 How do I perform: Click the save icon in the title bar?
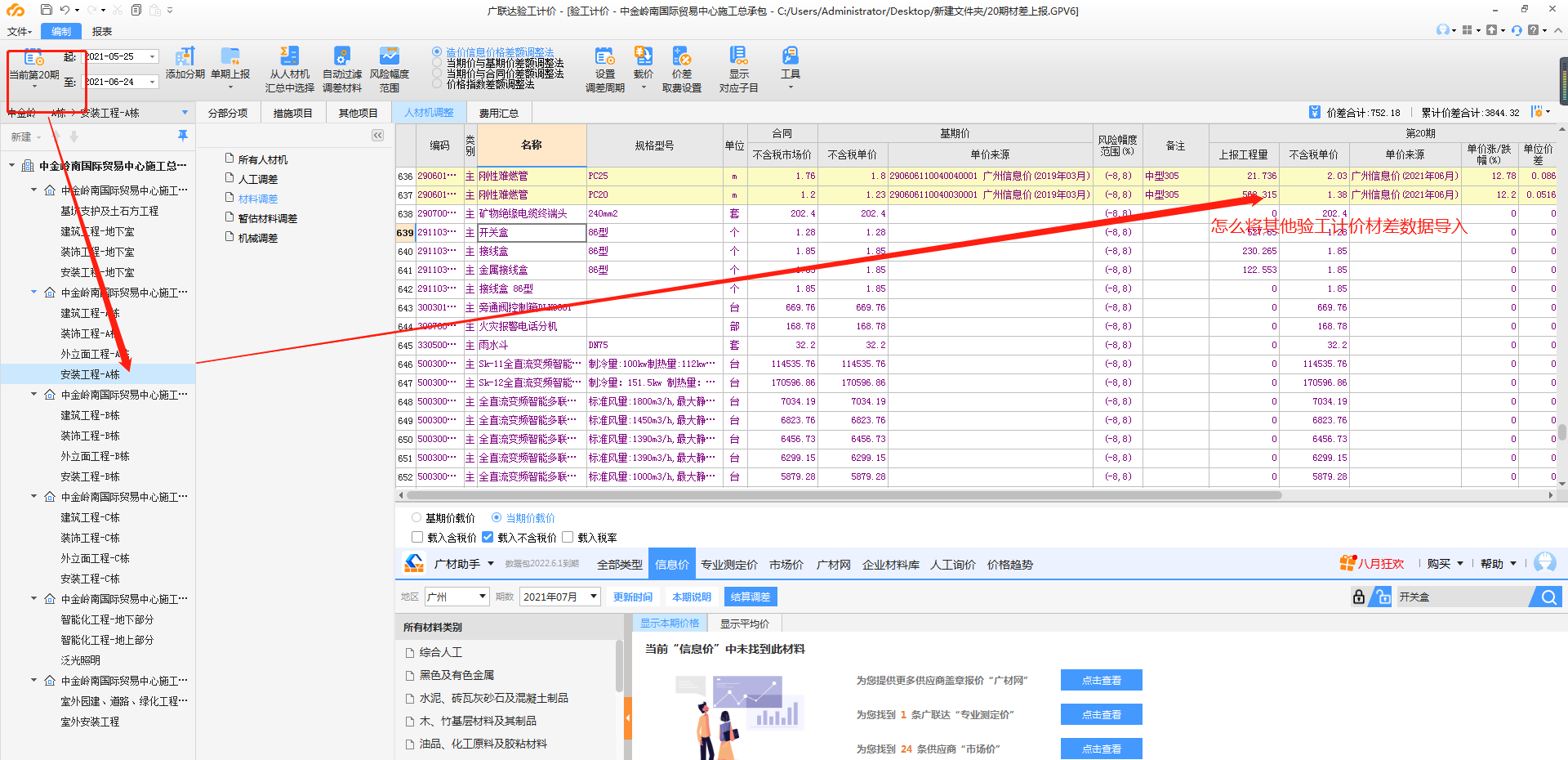point(47,10)
